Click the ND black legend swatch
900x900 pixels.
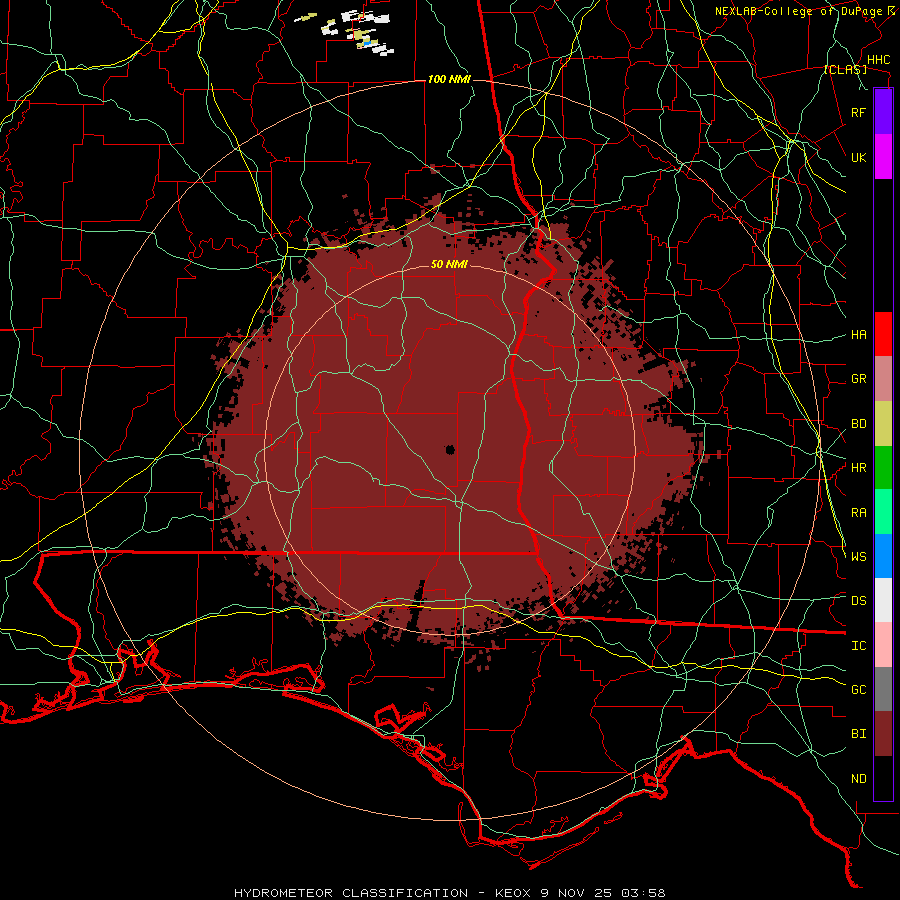tap(883, 778)
